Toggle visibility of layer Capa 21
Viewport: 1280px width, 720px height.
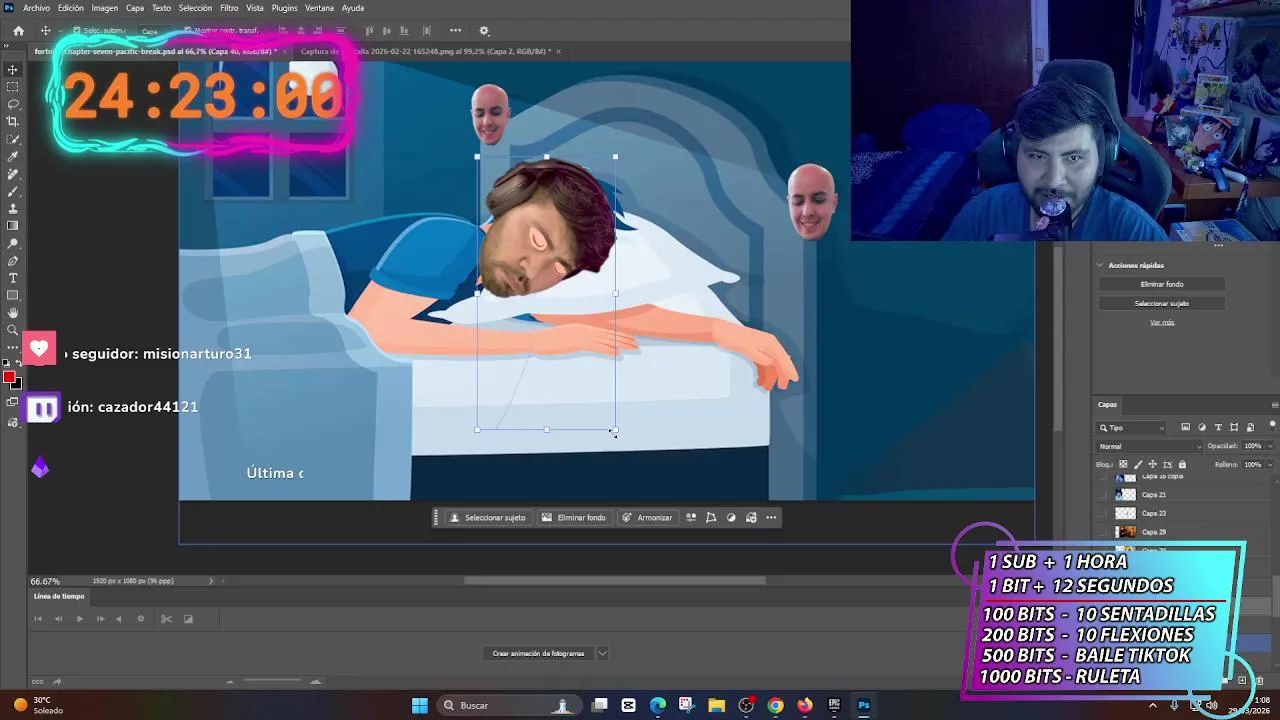tap(1104, 495)
